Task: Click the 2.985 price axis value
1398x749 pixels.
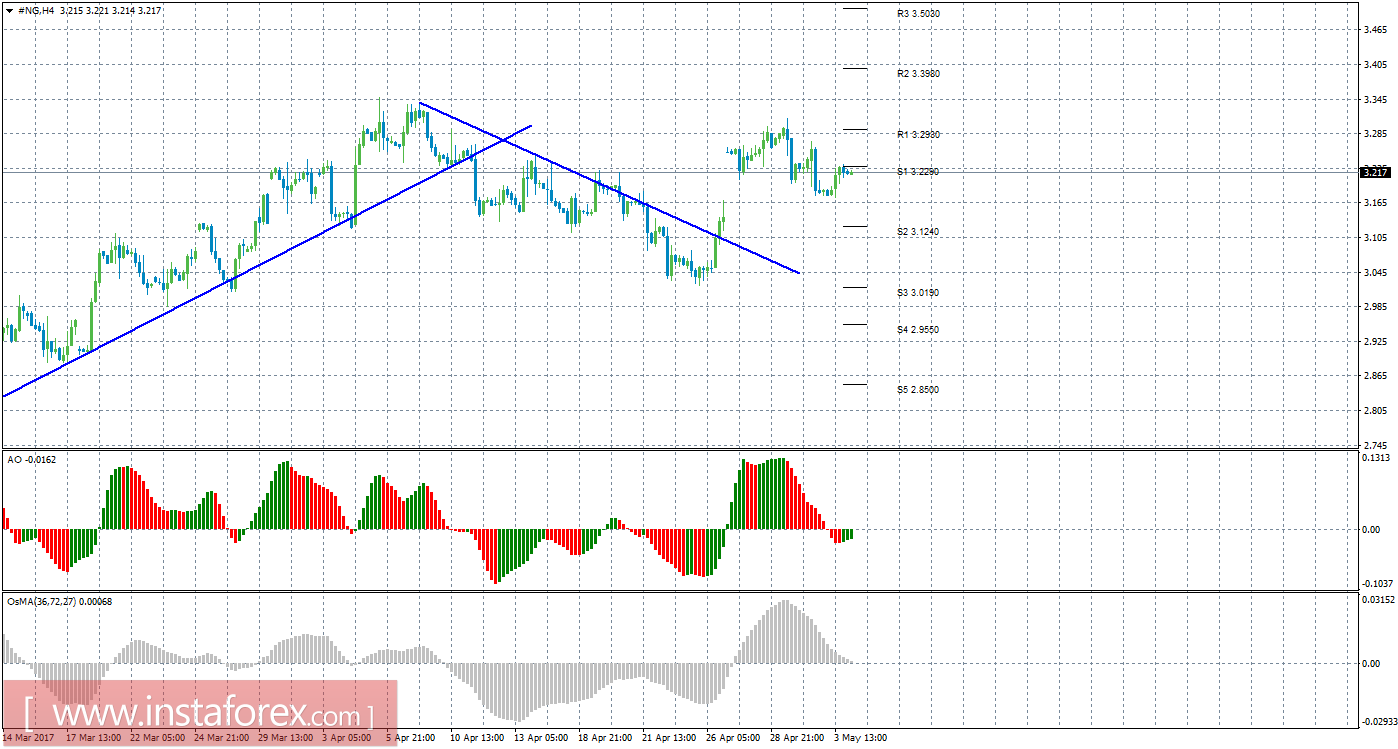Action: coord(1377,307)
